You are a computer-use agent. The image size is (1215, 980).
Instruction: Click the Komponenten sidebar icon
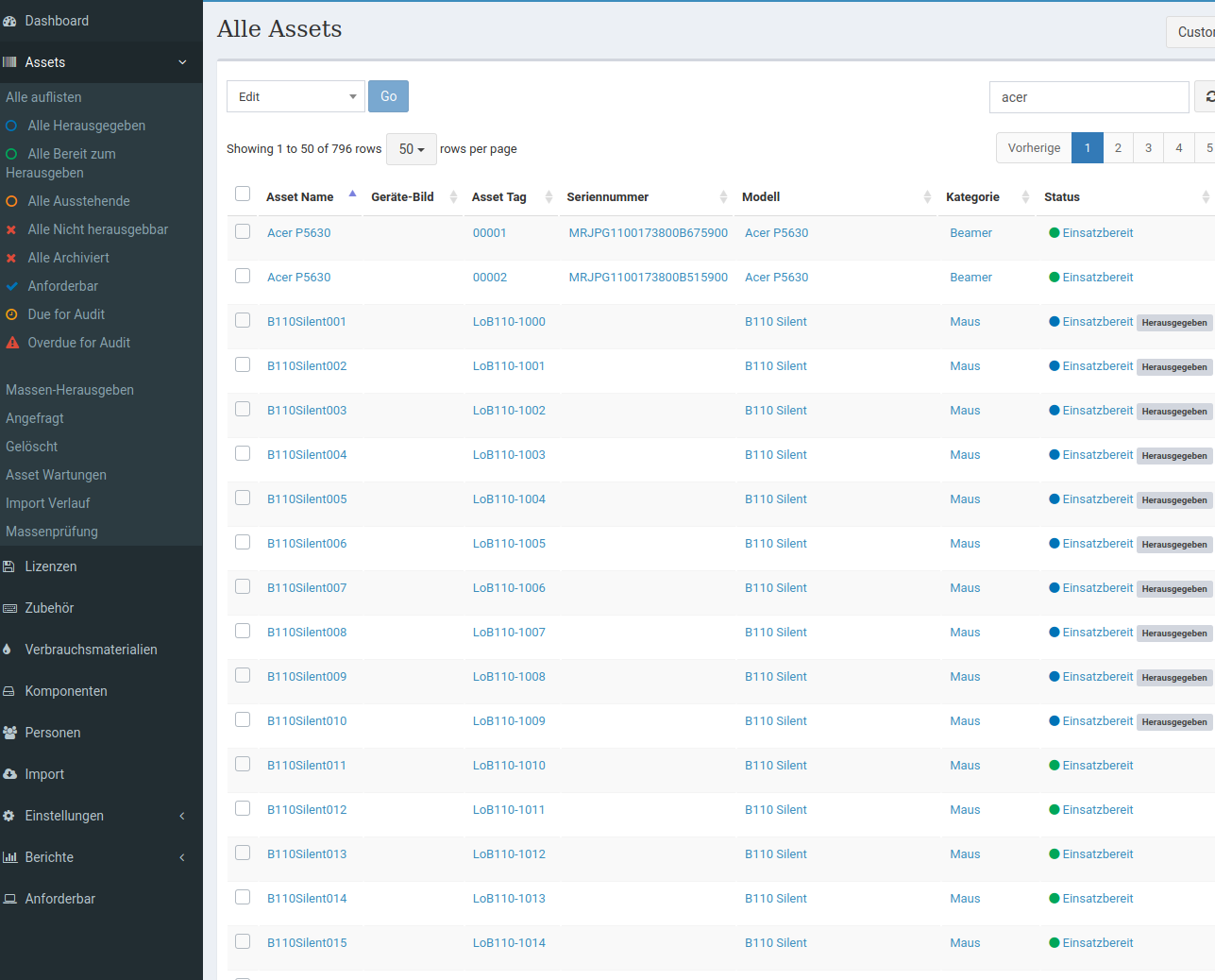coord(11,690)
